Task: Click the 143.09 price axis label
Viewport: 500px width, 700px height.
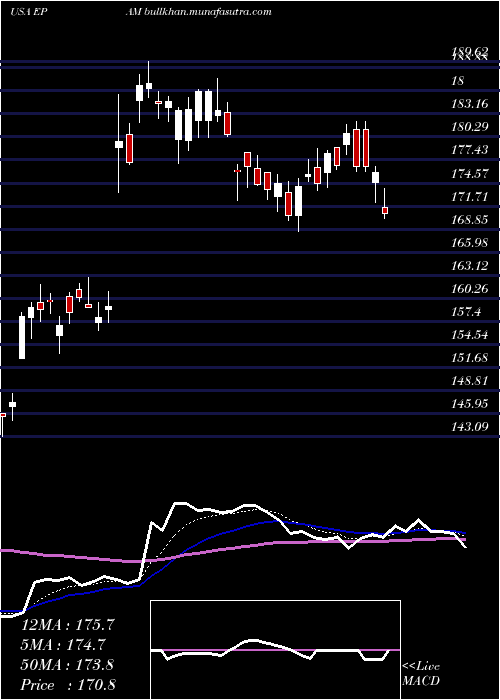Action: [x=470, y=428]
